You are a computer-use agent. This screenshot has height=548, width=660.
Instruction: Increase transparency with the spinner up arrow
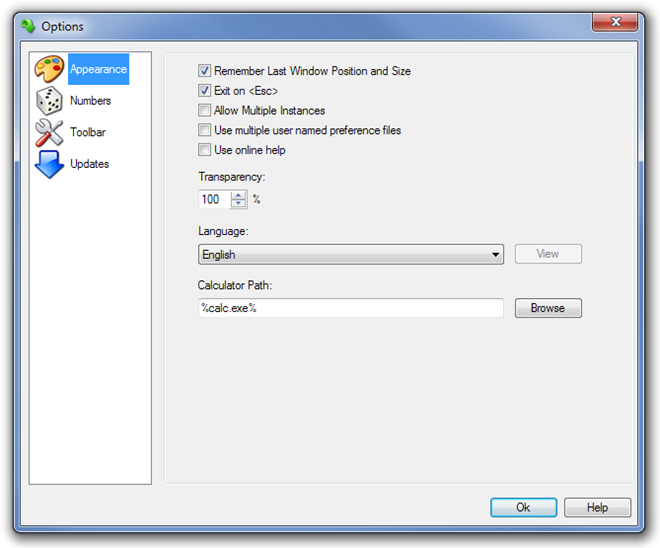tap(239, 195)
